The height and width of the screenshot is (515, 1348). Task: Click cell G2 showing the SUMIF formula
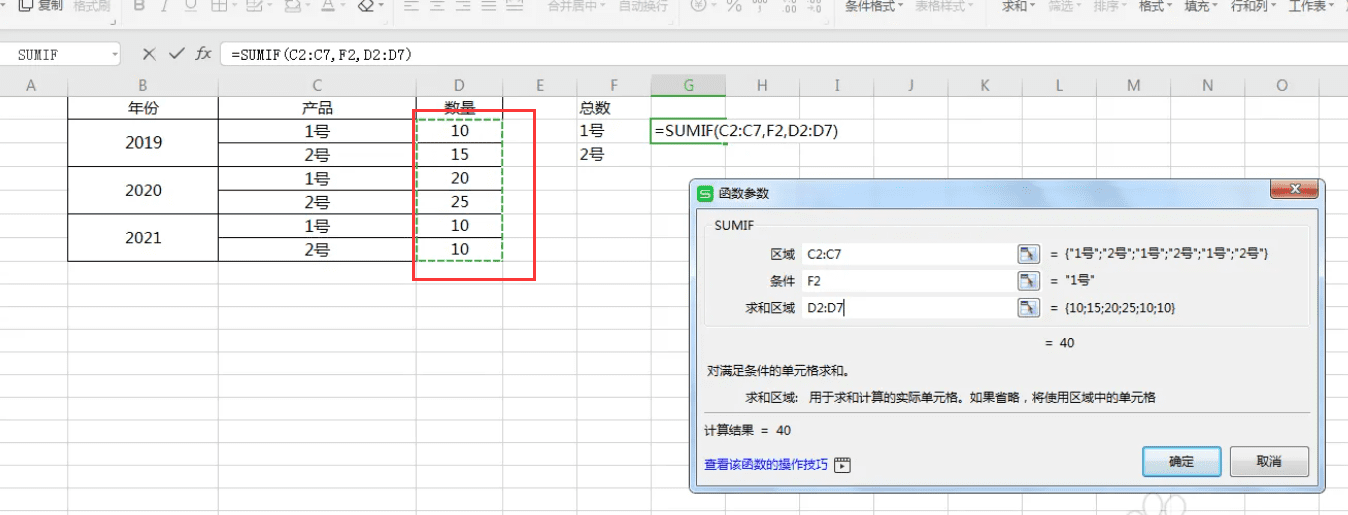(688, 131)
